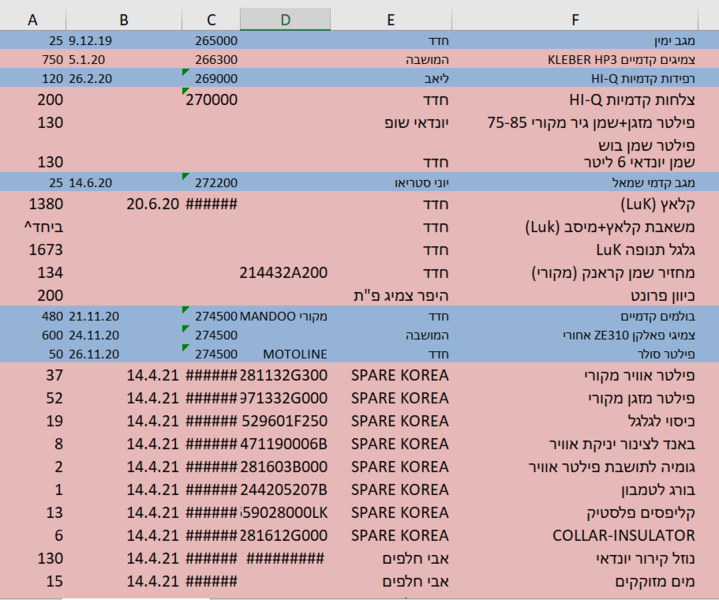Image resolution: width=719 pixels, height=600 pixels.
Task: Click part number 281132G300
Action: point(283,375)
